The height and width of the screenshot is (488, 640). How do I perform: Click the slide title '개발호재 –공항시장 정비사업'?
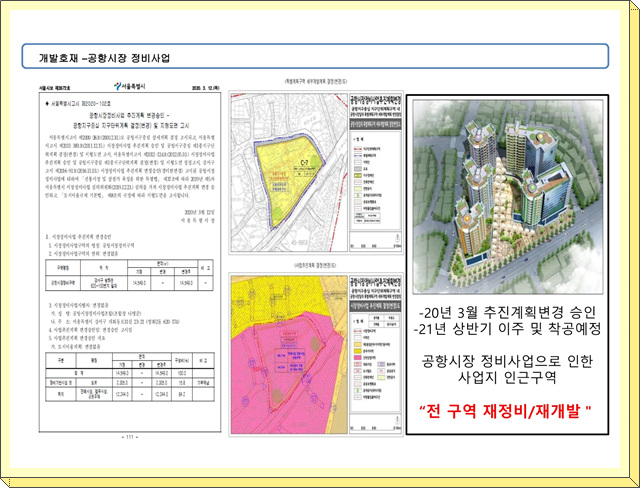click(x=104, y=58)
